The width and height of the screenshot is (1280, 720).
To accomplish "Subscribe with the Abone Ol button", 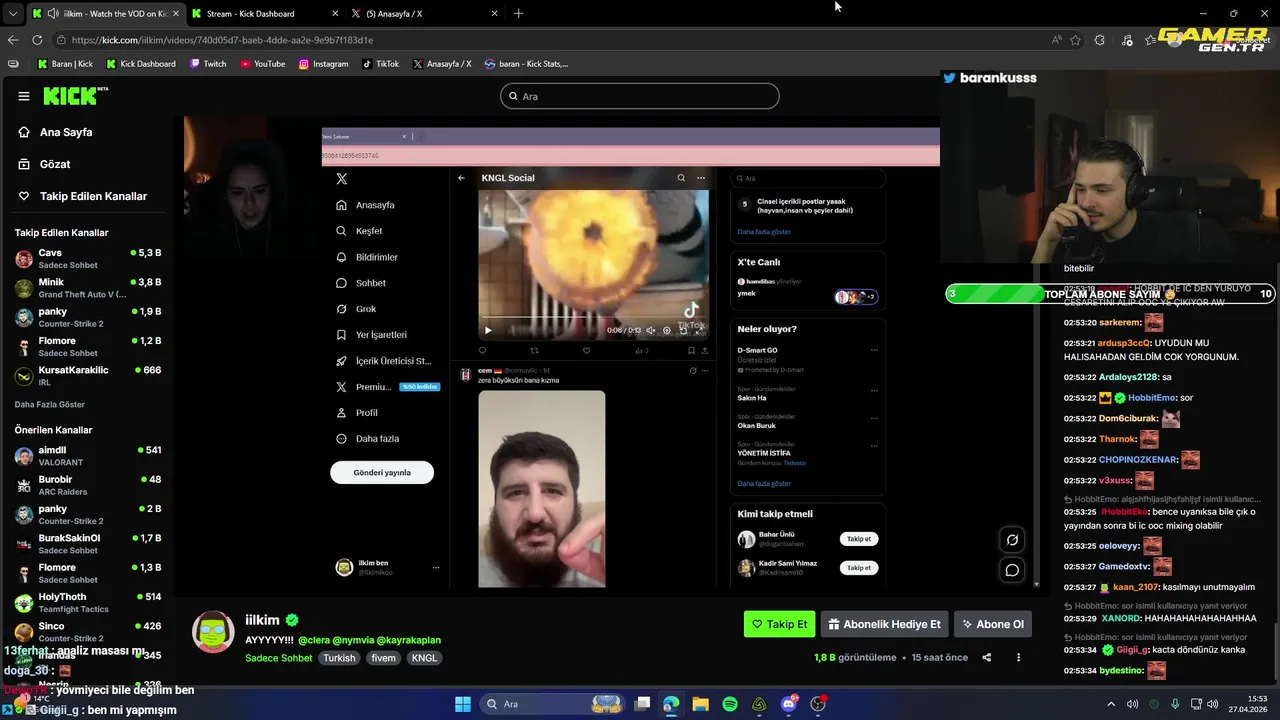I will coord(993,624).
